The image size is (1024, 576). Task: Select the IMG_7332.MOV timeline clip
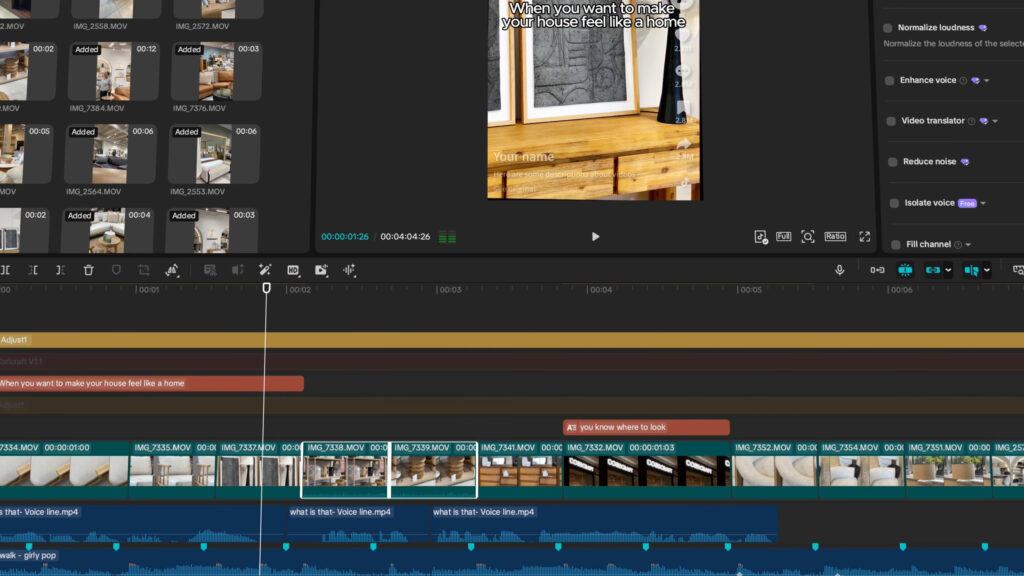(647, 470)
